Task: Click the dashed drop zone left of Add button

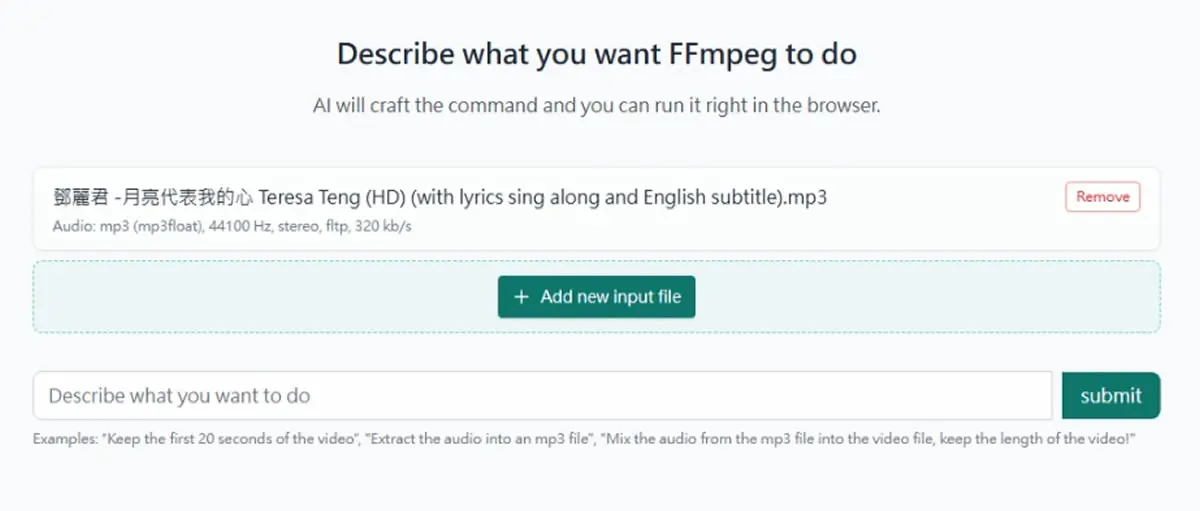Action: (266, 297)
